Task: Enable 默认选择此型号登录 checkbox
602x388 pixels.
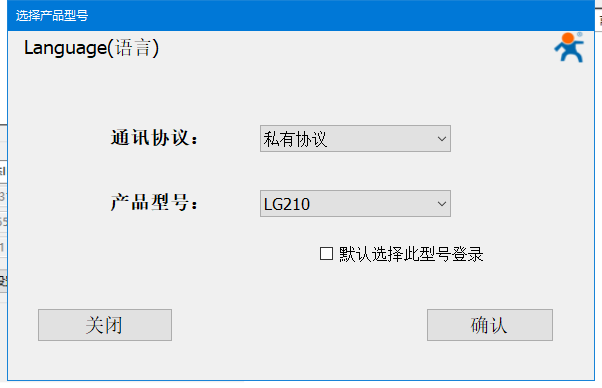Action: (x=326, y=254)
